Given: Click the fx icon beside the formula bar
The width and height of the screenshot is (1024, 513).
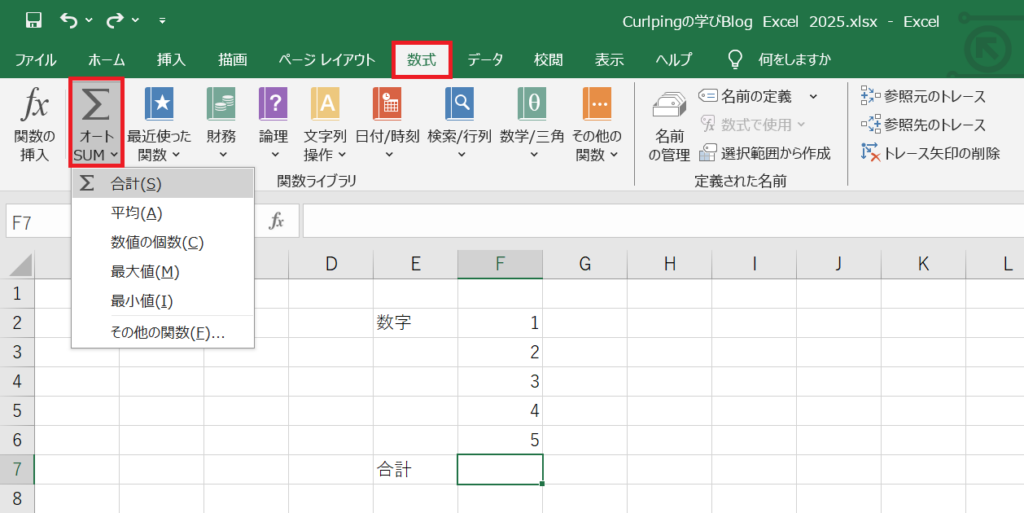Looking at the screenshot, I should [x=276, y=221].
